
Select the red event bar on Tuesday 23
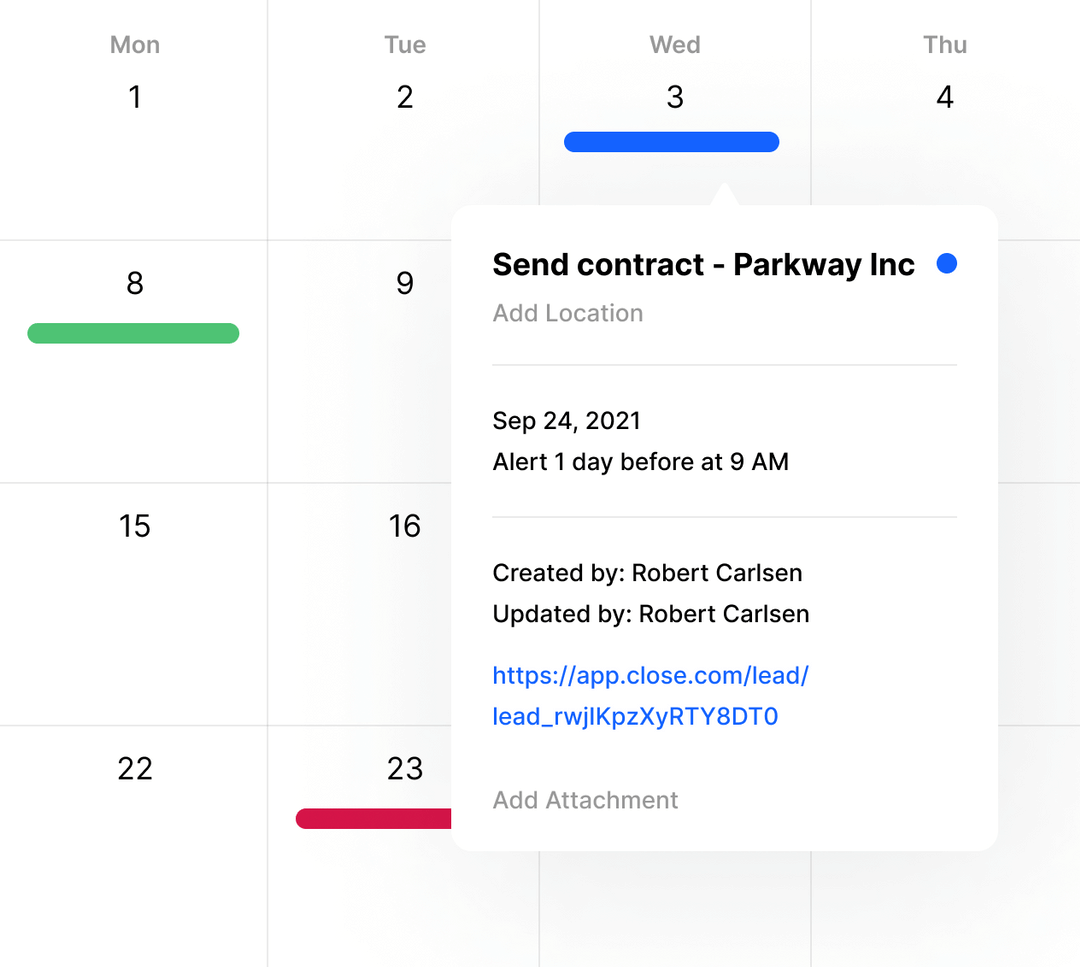pyautogui.click(x=374, y=819)
